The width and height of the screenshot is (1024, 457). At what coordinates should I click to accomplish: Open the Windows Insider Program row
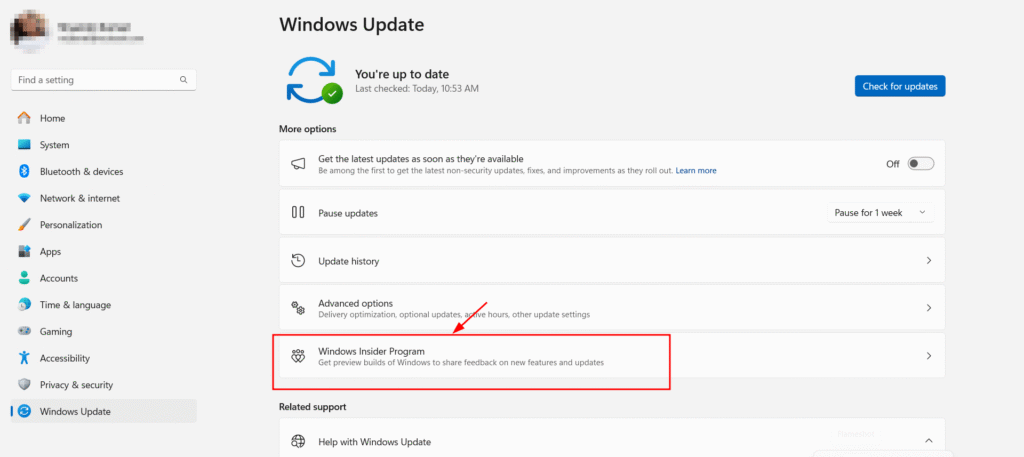point(612,356)
